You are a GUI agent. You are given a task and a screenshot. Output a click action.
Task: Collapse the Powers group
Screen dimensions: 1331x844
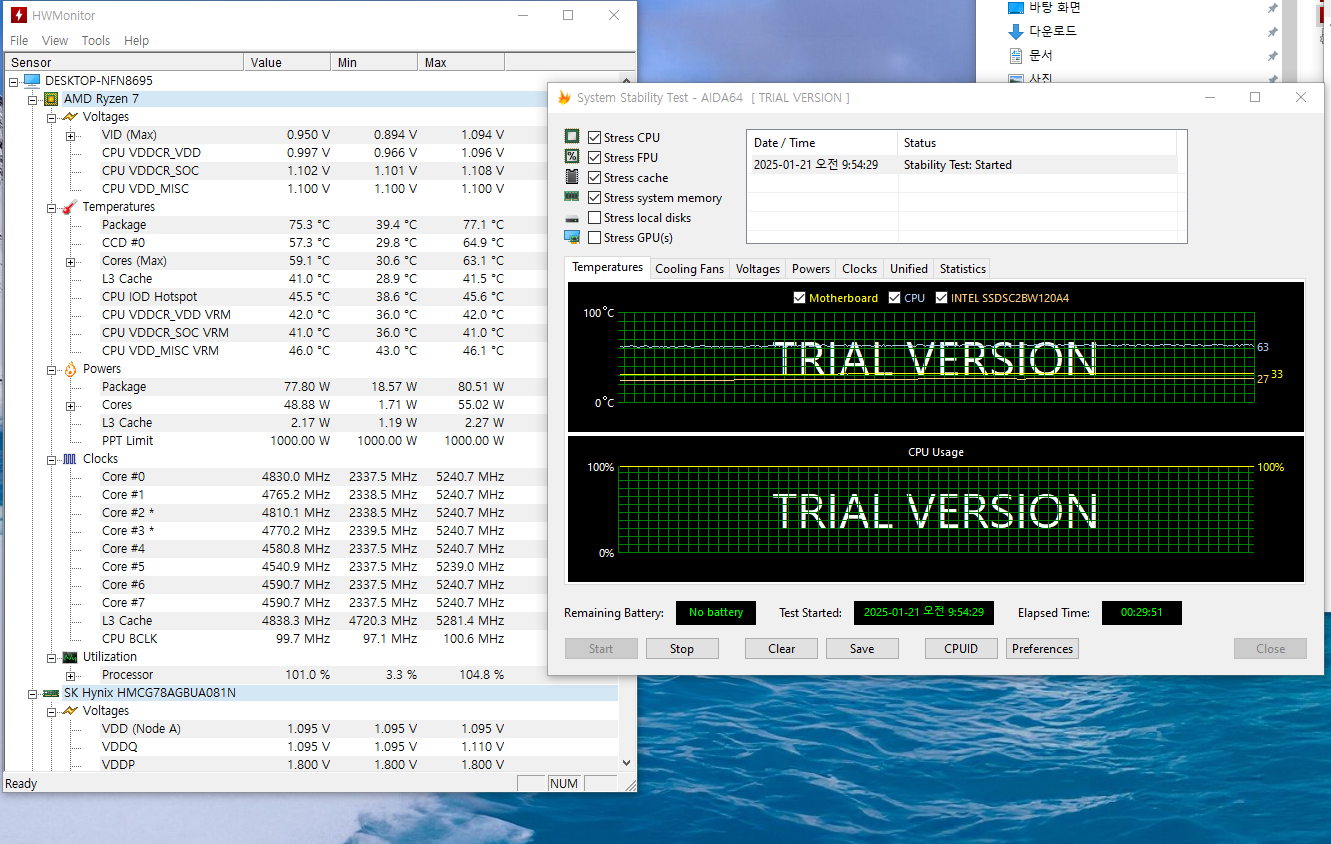pyautogui.click(x=52, y=369)
